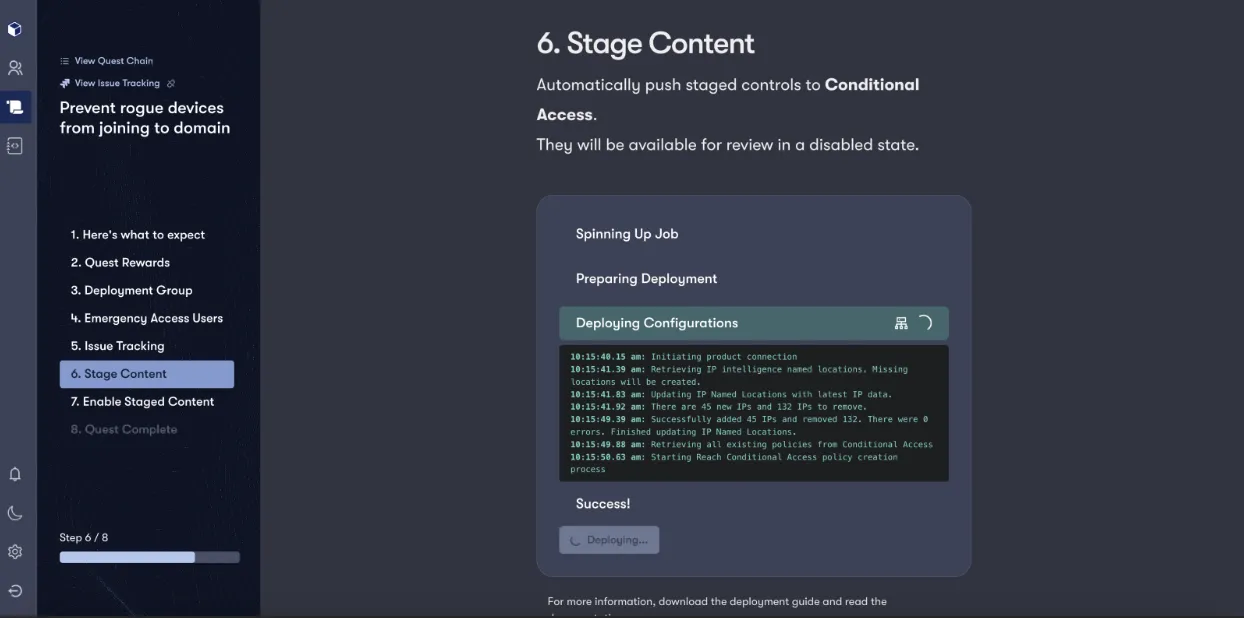Image resolution: width=1244 pixels, height=618 pixels.
Task: Open the Users panel icon
Action: [14, 67]
